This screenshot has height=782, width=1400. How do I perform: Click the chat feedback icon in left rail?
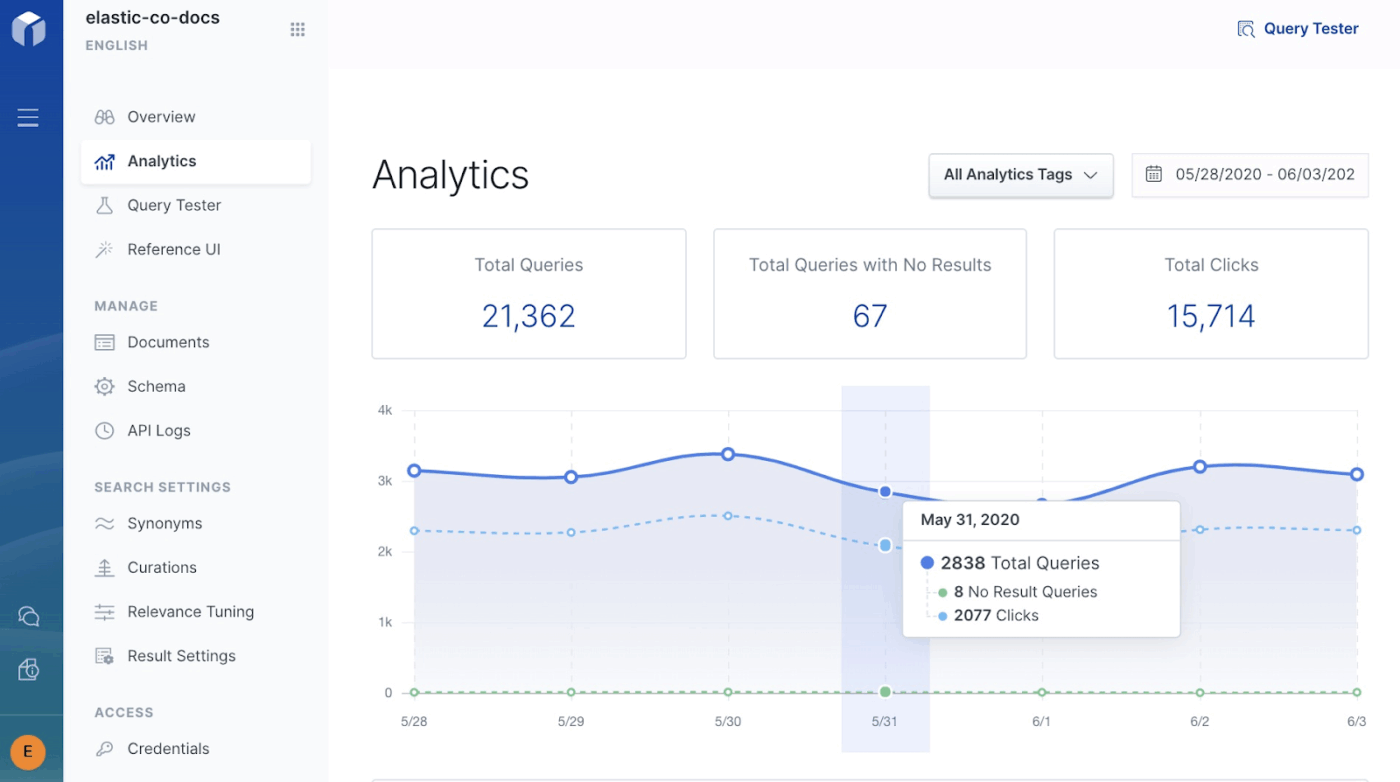pyautogui.click(x=29, y=616)
